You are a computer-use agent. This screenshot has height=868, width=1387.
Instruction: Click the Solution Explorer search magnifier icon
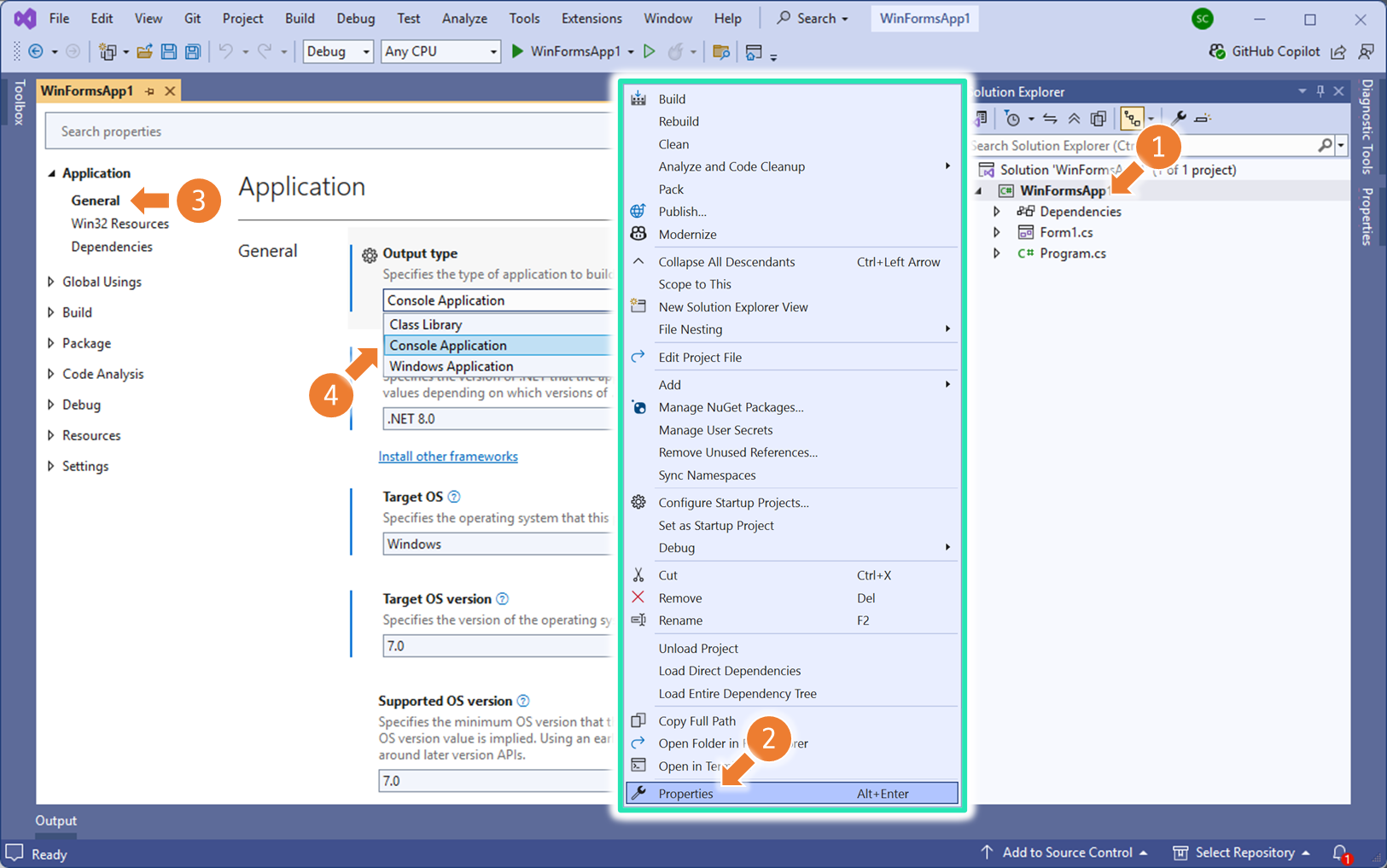1325,146
